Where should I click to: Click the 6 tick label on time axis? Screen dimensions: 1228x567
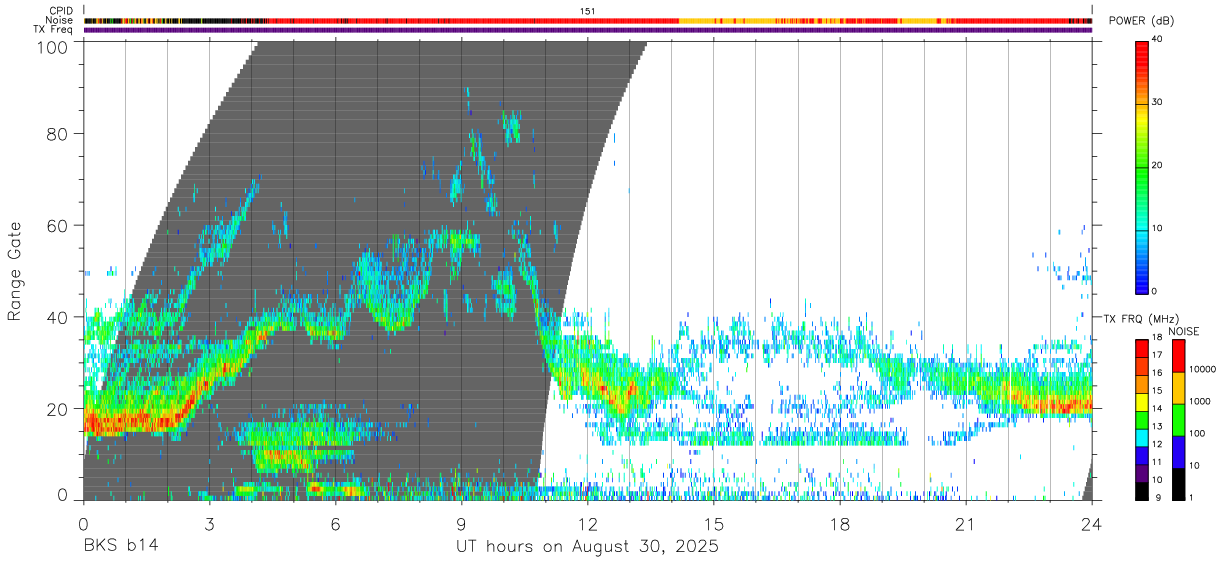pyautogui.click(x=335, y=523)
